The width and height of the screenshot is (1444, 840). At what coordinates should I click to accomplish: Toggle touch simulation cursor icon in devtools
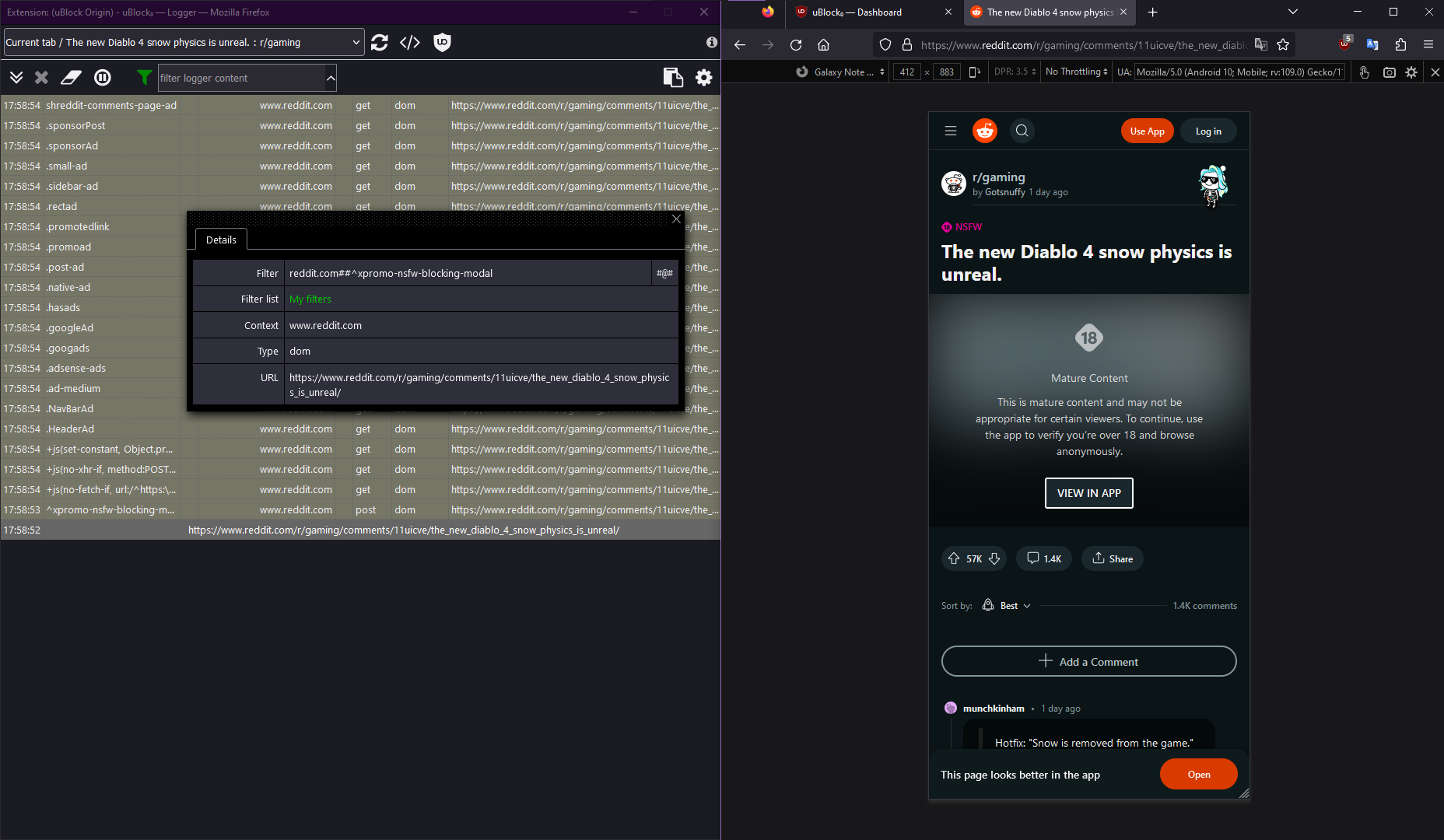point(1364,72)
